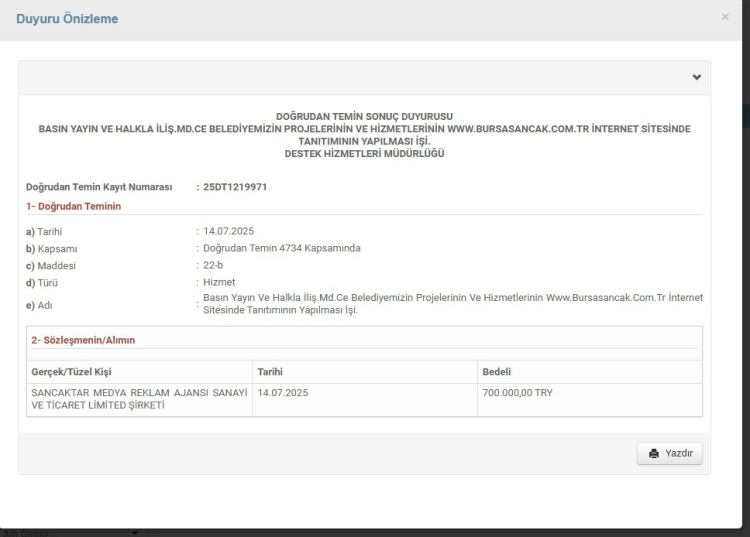Click the Bedeli column header
The width and height of the screenshot is (750, 537).
[x=498, y=372]
